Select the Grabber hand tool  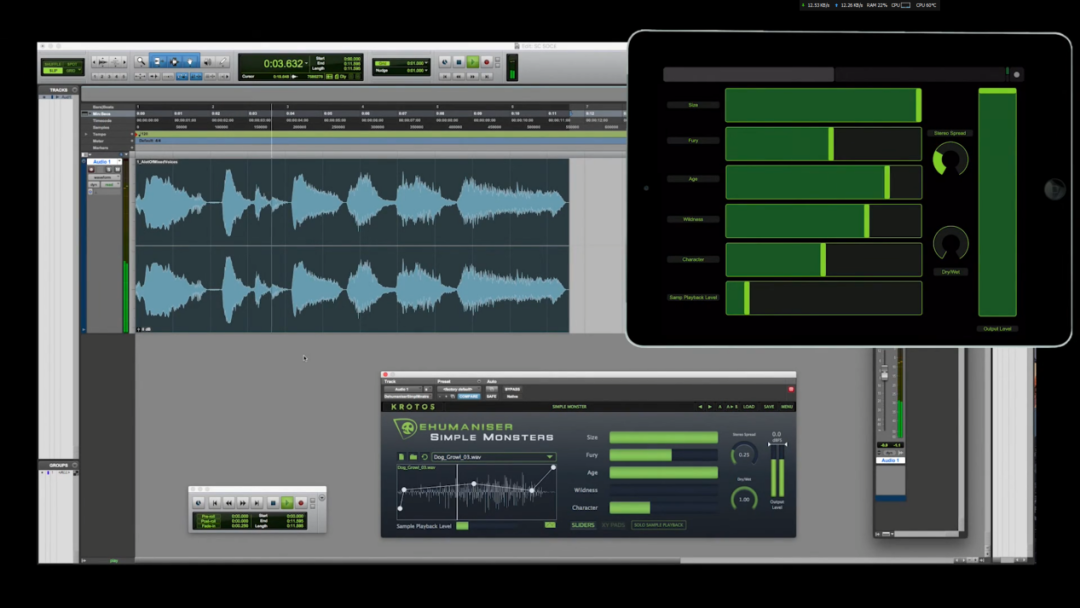(x=190, y=61)
